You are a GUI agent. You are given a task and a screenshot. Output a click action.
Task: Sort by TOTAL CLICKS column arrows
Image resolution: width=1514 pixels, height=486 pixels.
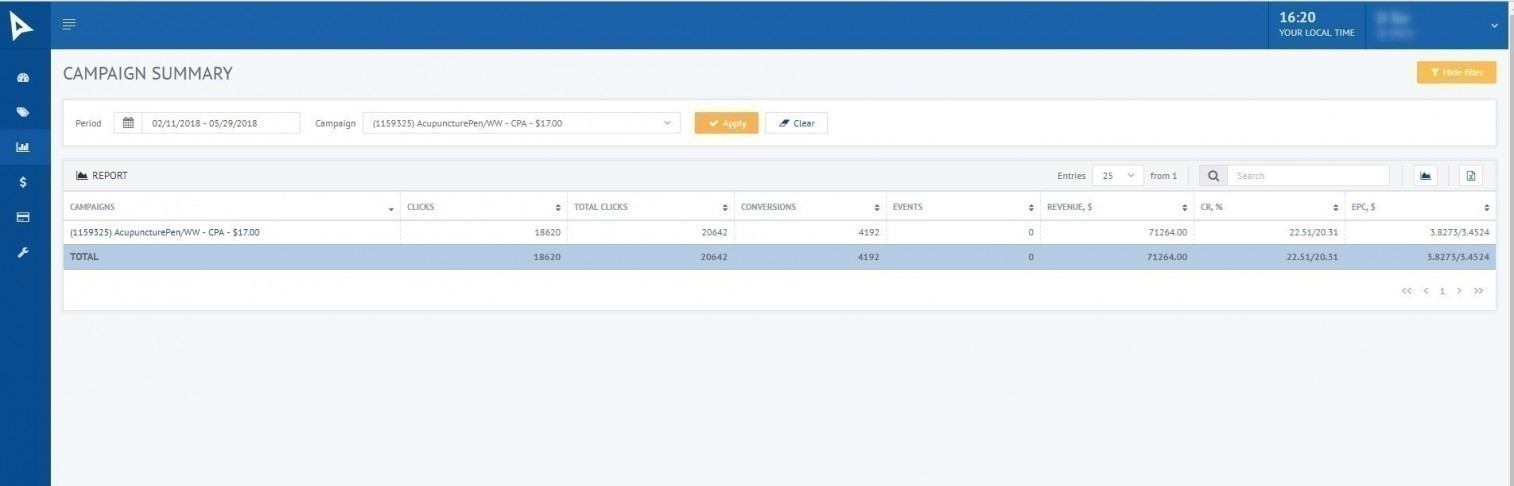click(725, 207)
